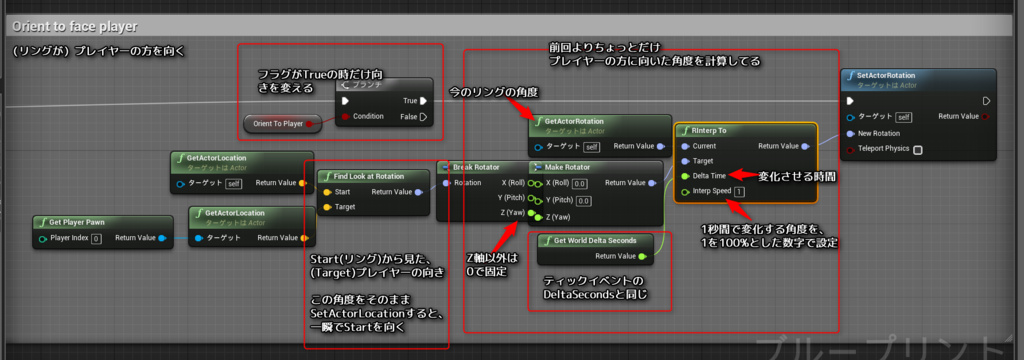Click GetActorRotation's Return Value pin

(x=661, y=146)
